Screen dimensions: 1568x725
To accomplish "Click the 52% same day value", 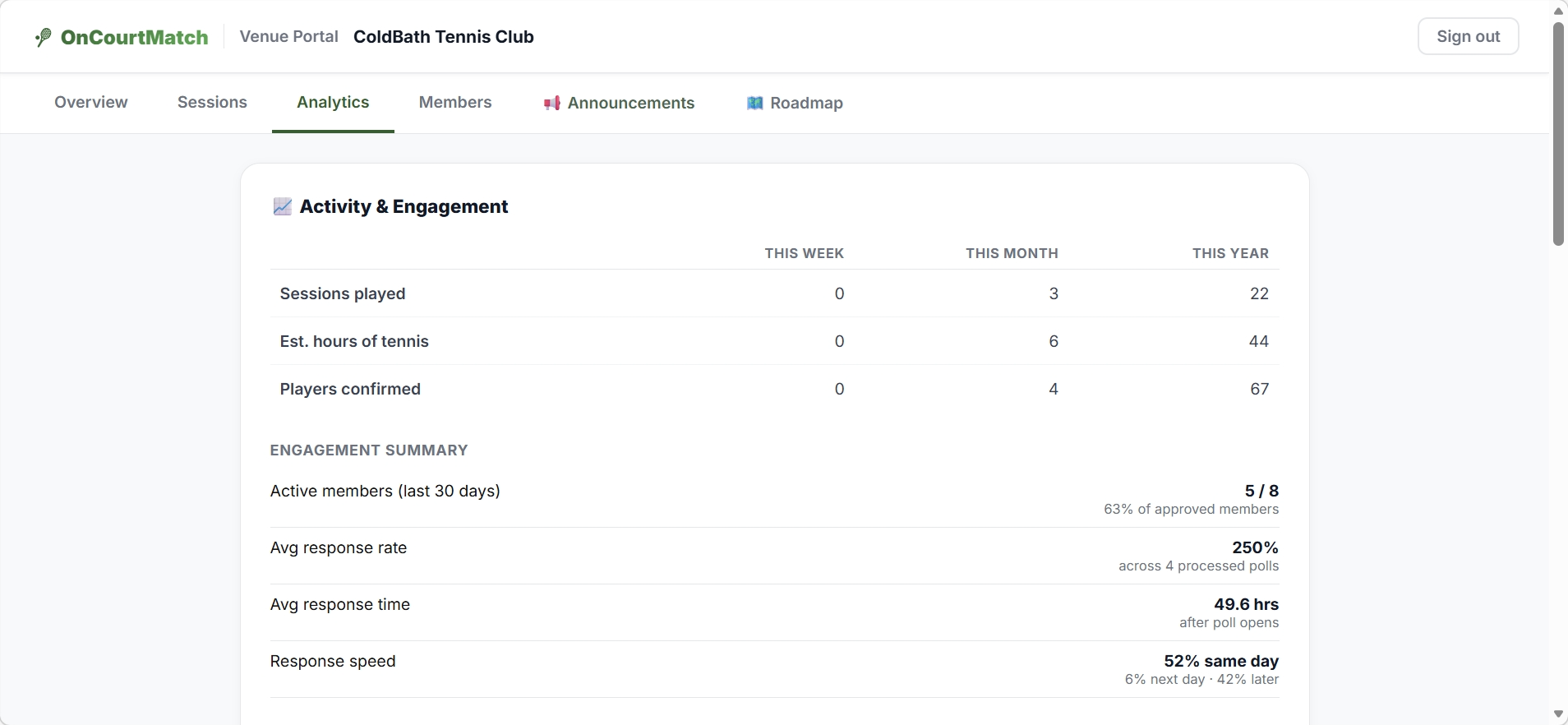I will click(1221, 661).
